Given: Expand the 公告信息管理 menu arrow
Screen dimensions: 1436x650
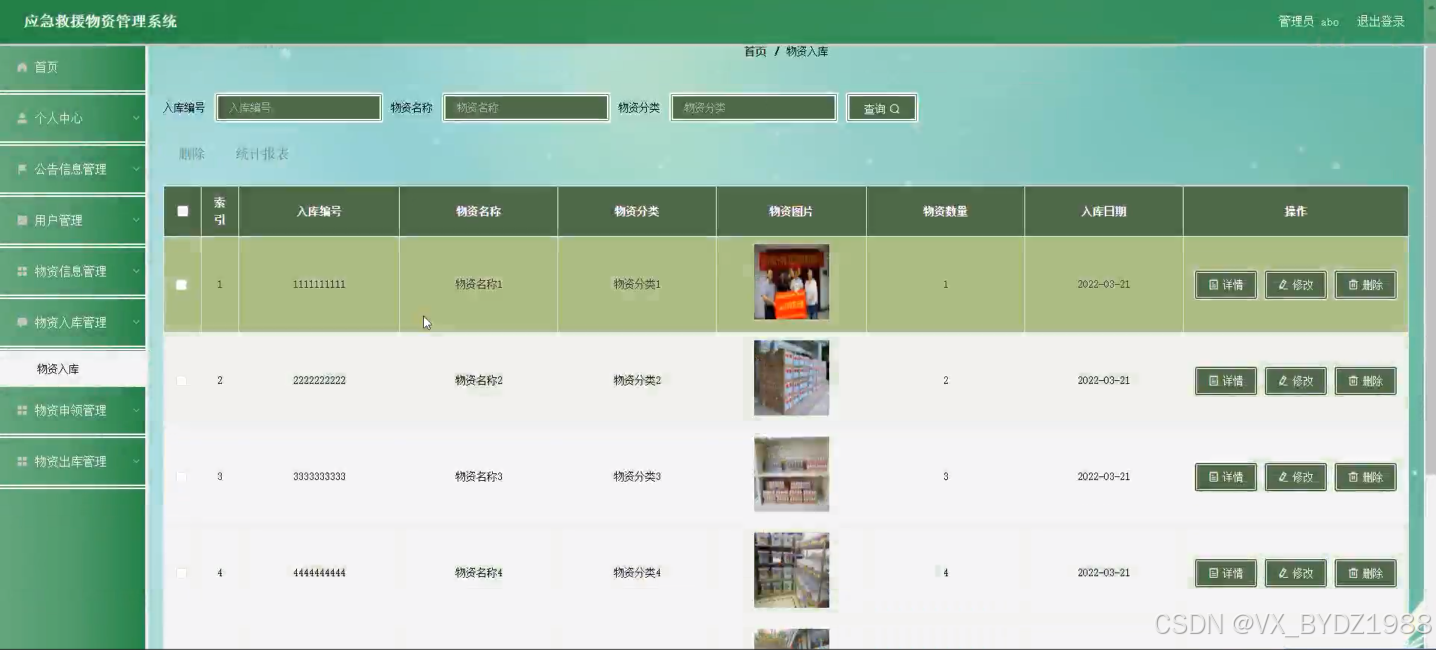Looking at the screenshot, I should pos(136,169).
